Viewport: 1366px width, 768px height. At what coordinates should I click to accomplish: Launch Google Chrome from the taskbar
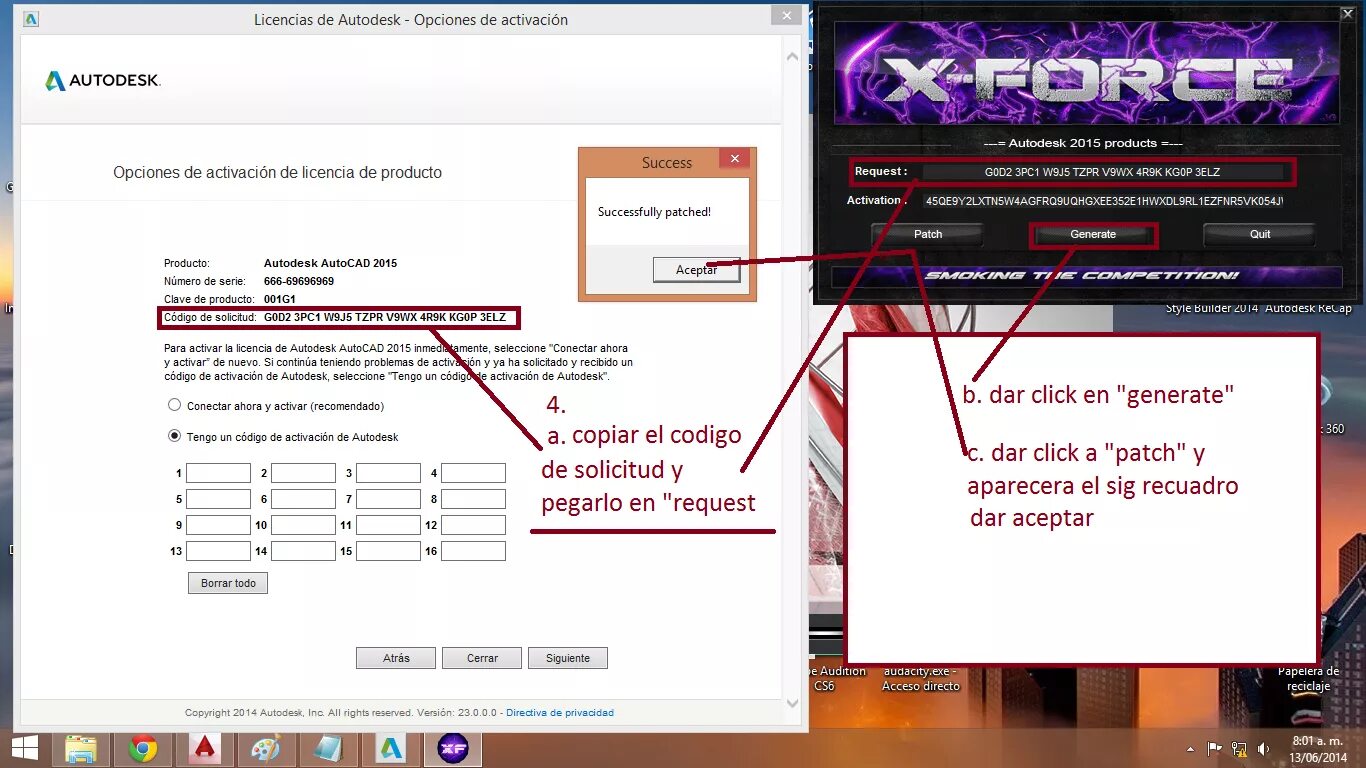143,749
